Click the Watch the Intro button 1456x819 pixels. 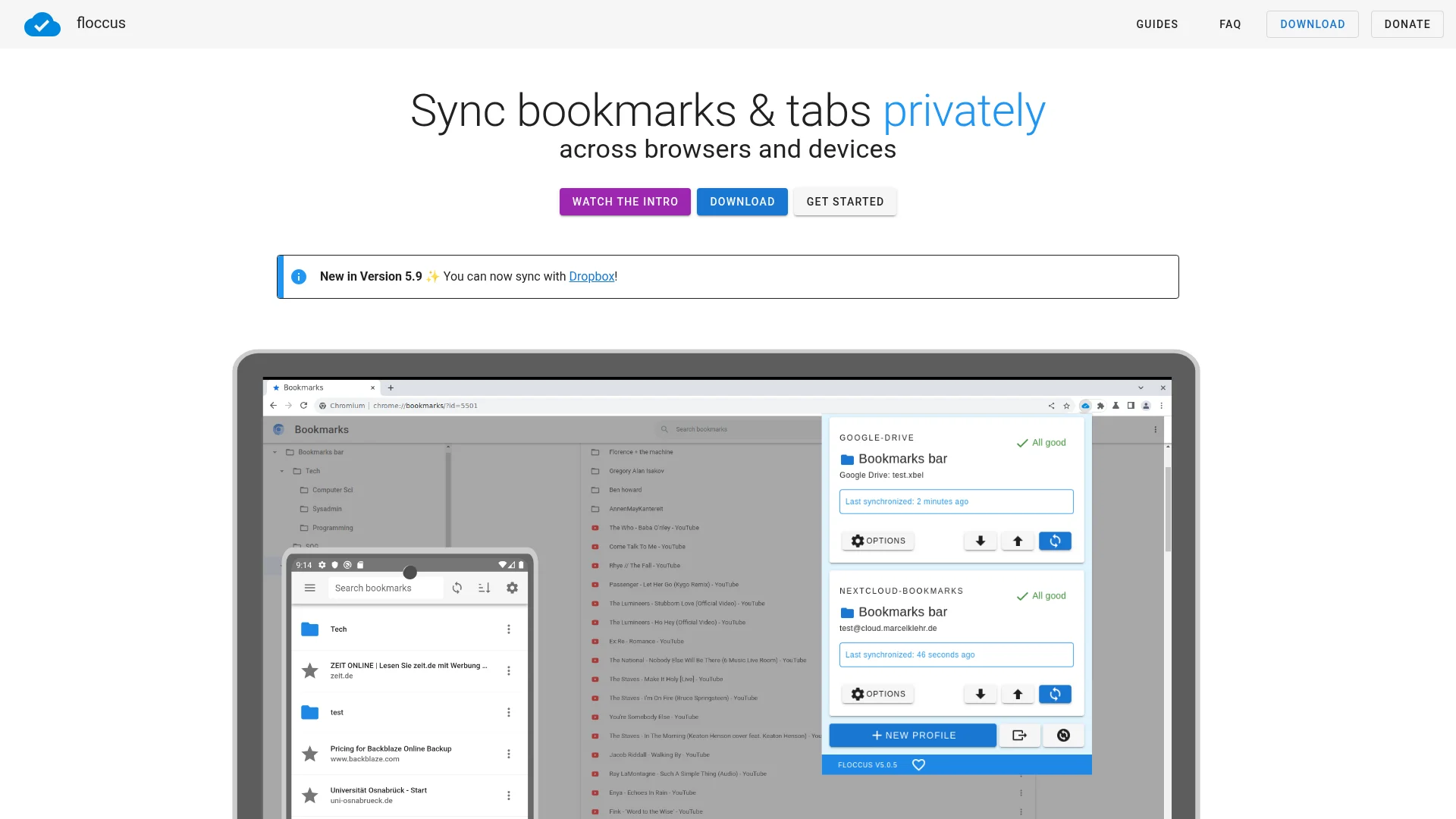click(x=625, y=202)
